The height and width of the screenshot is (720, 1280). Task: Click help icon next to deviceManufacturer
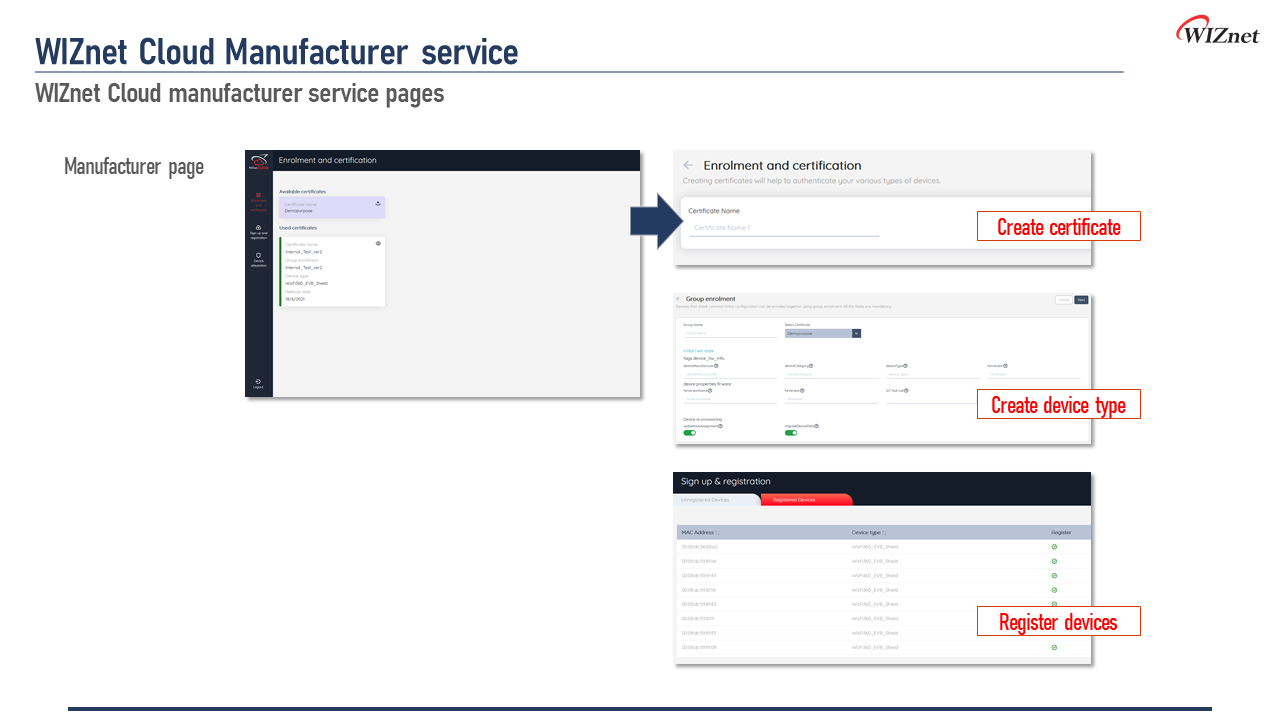[716, 366]
